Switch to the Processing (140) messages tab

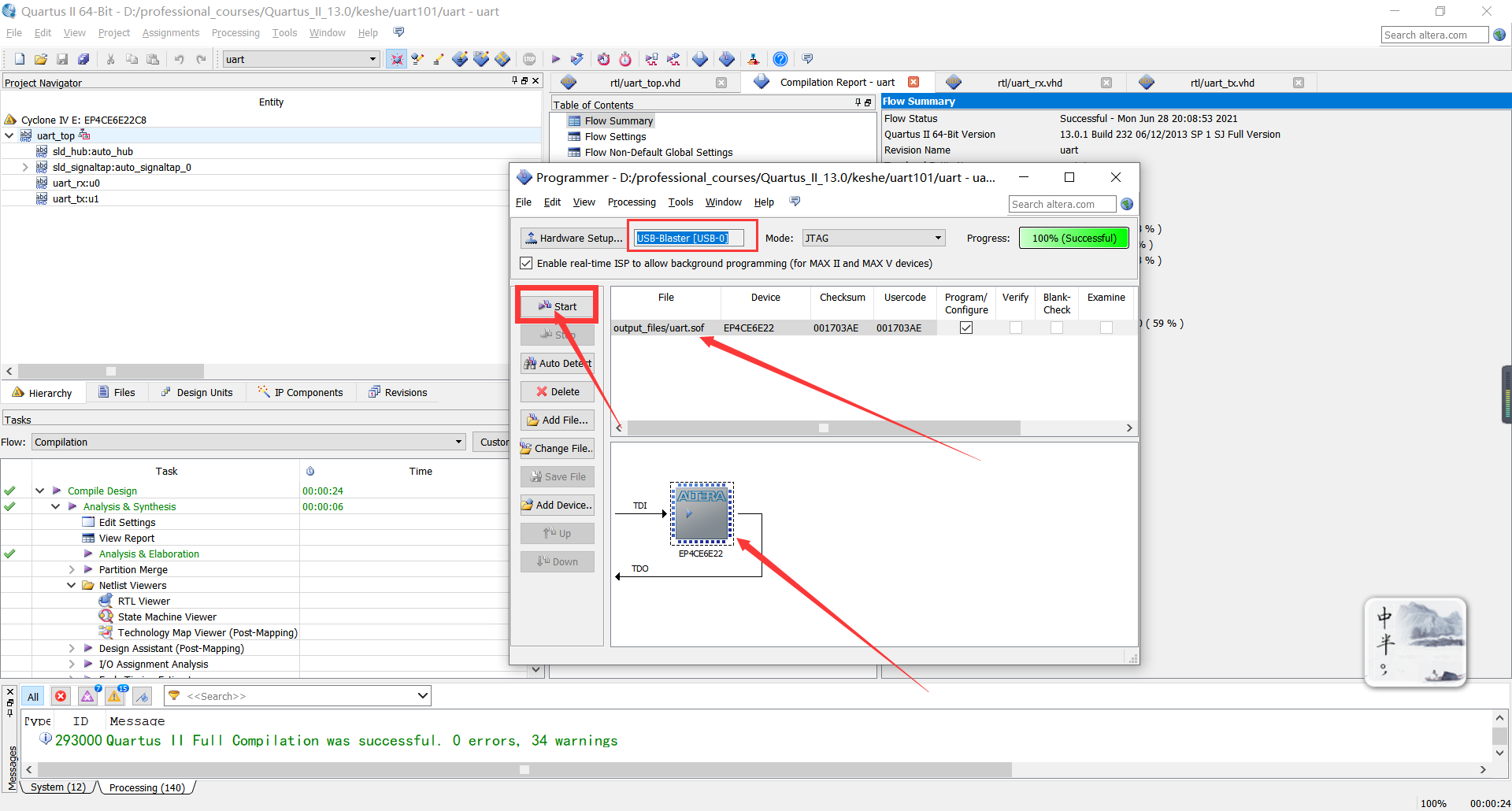(146, 787)
